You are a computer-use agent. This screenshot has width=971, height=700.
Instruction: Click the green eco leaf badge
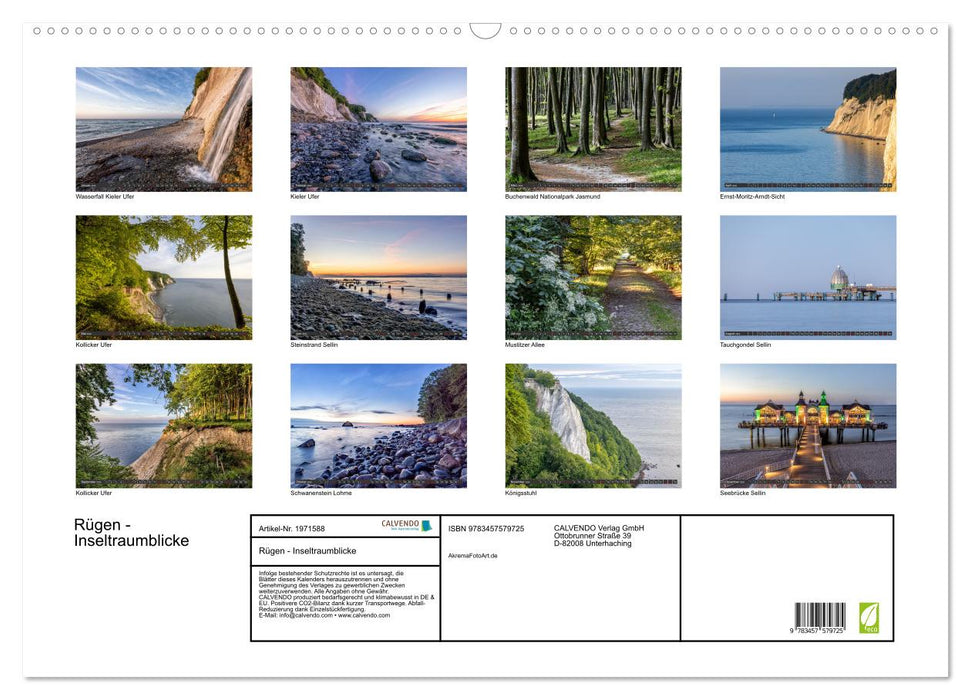click(x=869, y=617)
